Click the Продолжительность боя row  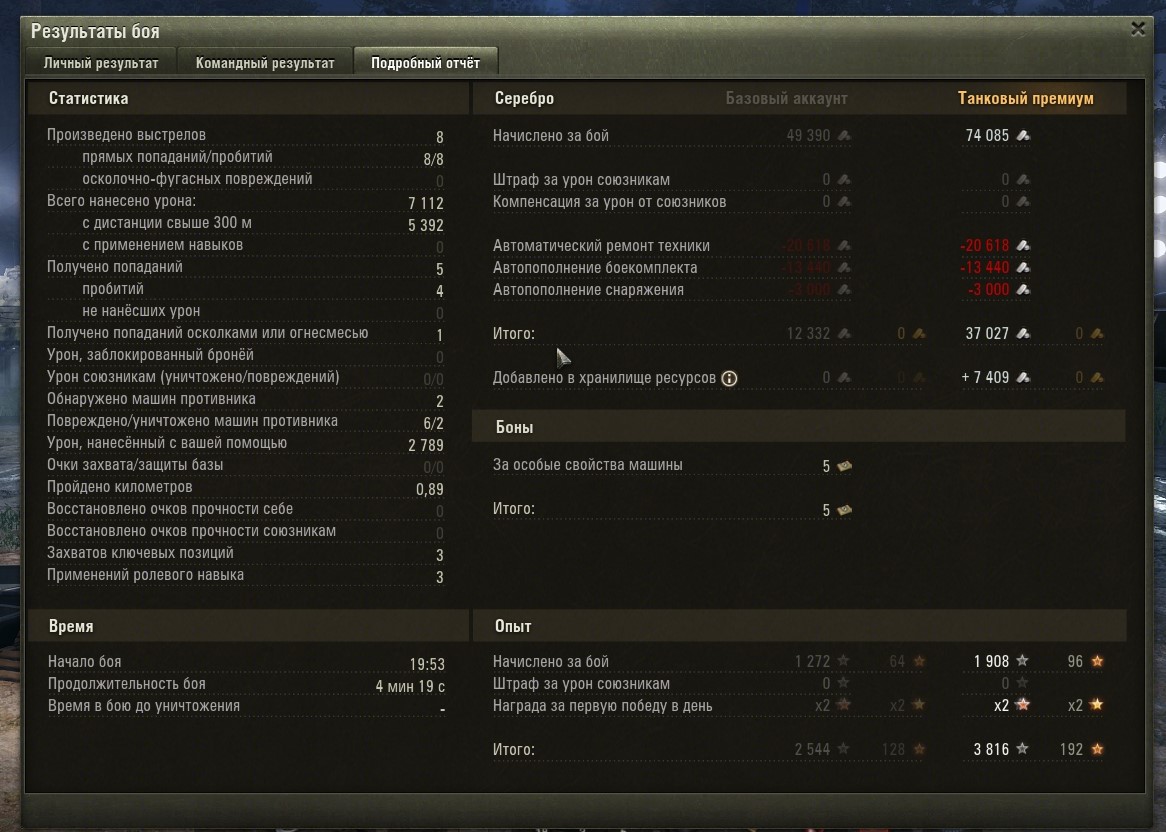(246, 685)
